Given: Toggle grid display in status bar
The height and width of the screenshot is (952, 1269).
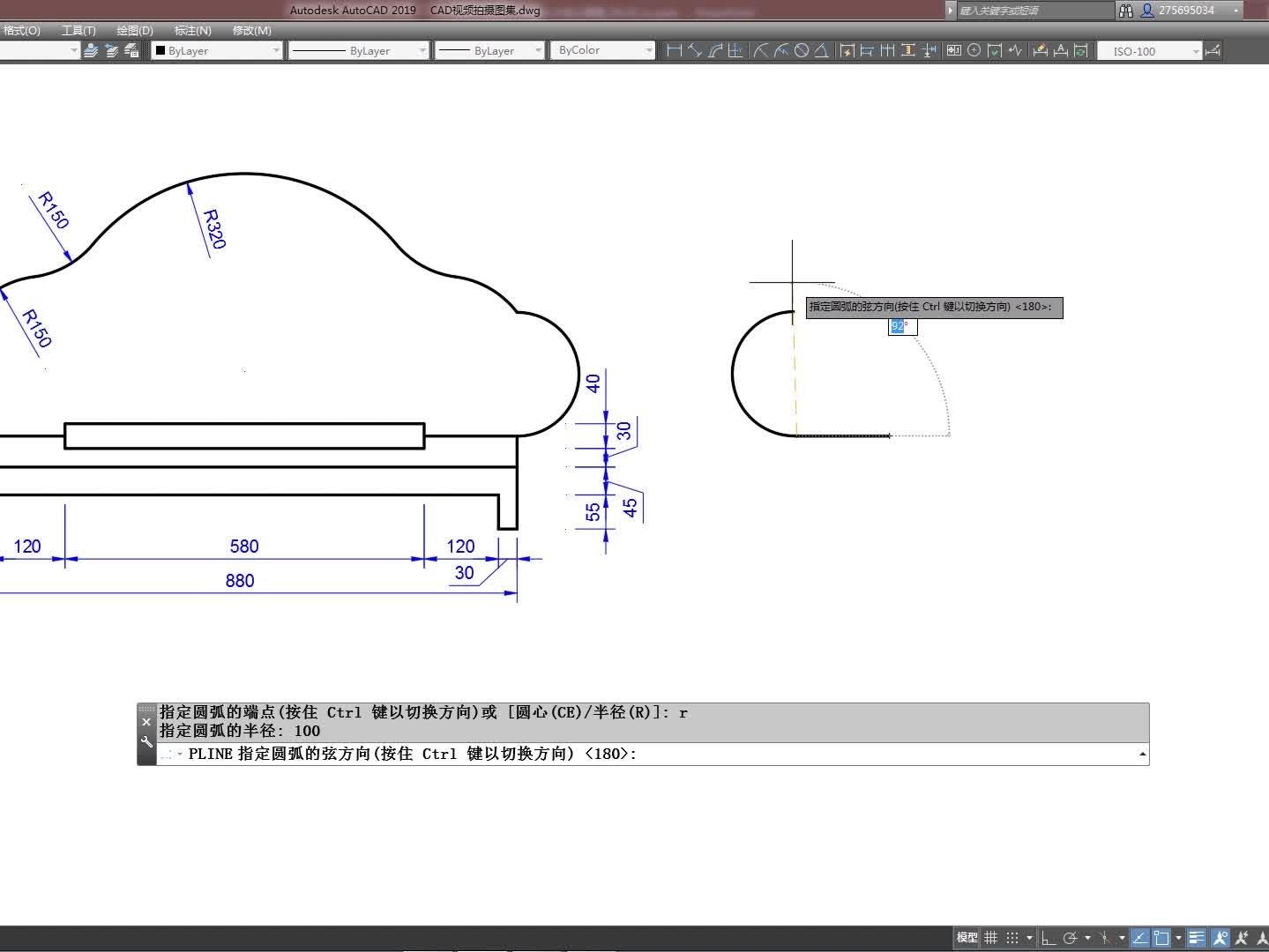Looking at the screenshot, I should [x=991, y=938].
